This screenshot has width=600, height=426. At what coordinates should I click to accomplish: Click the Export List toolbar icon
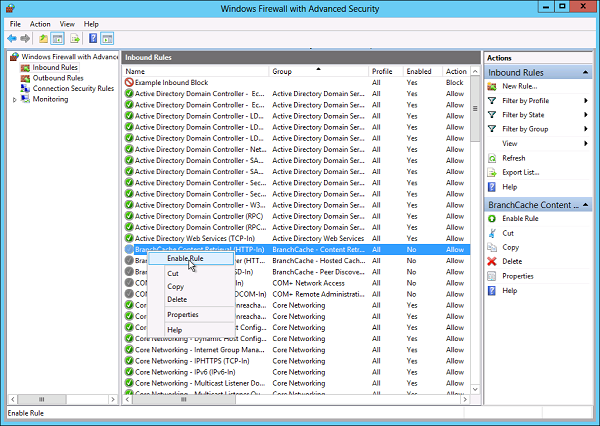pyautogui.click(x=75, y=38)
